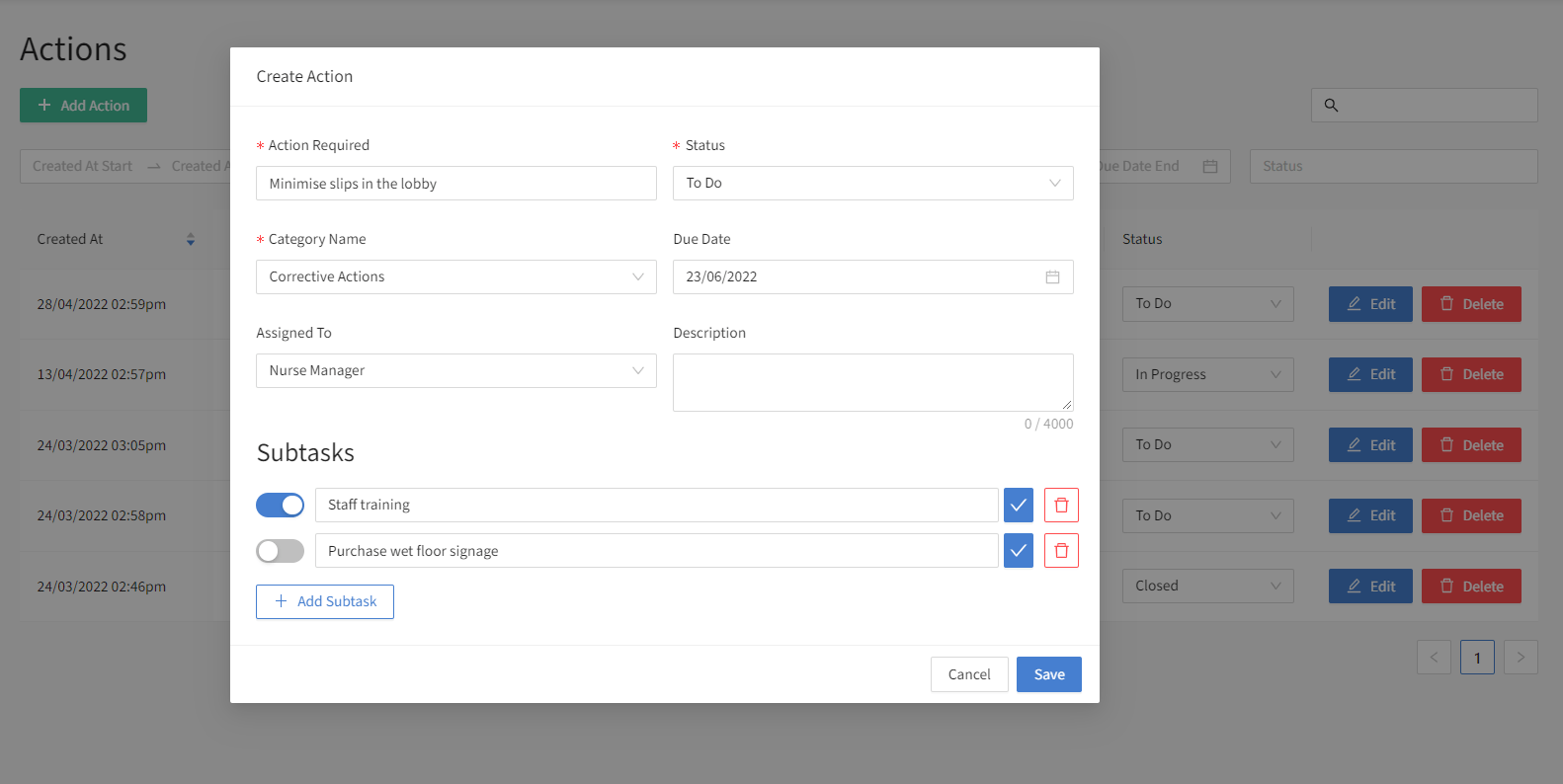Delete the Staff training subtask
The image size is (1563, 784).
1061,505
